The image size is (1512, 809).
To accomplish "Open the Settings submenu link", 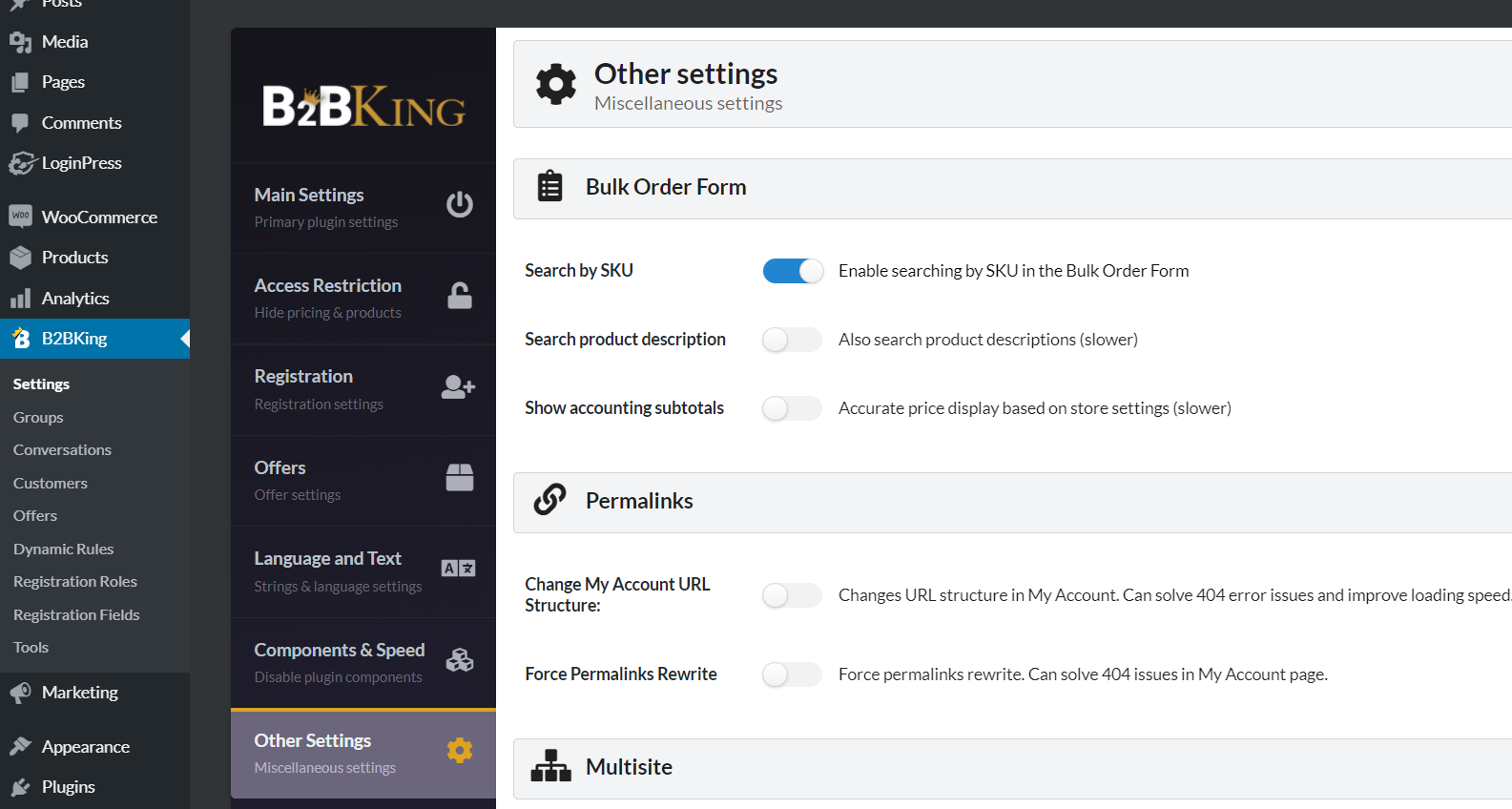I will click(41, 384).
